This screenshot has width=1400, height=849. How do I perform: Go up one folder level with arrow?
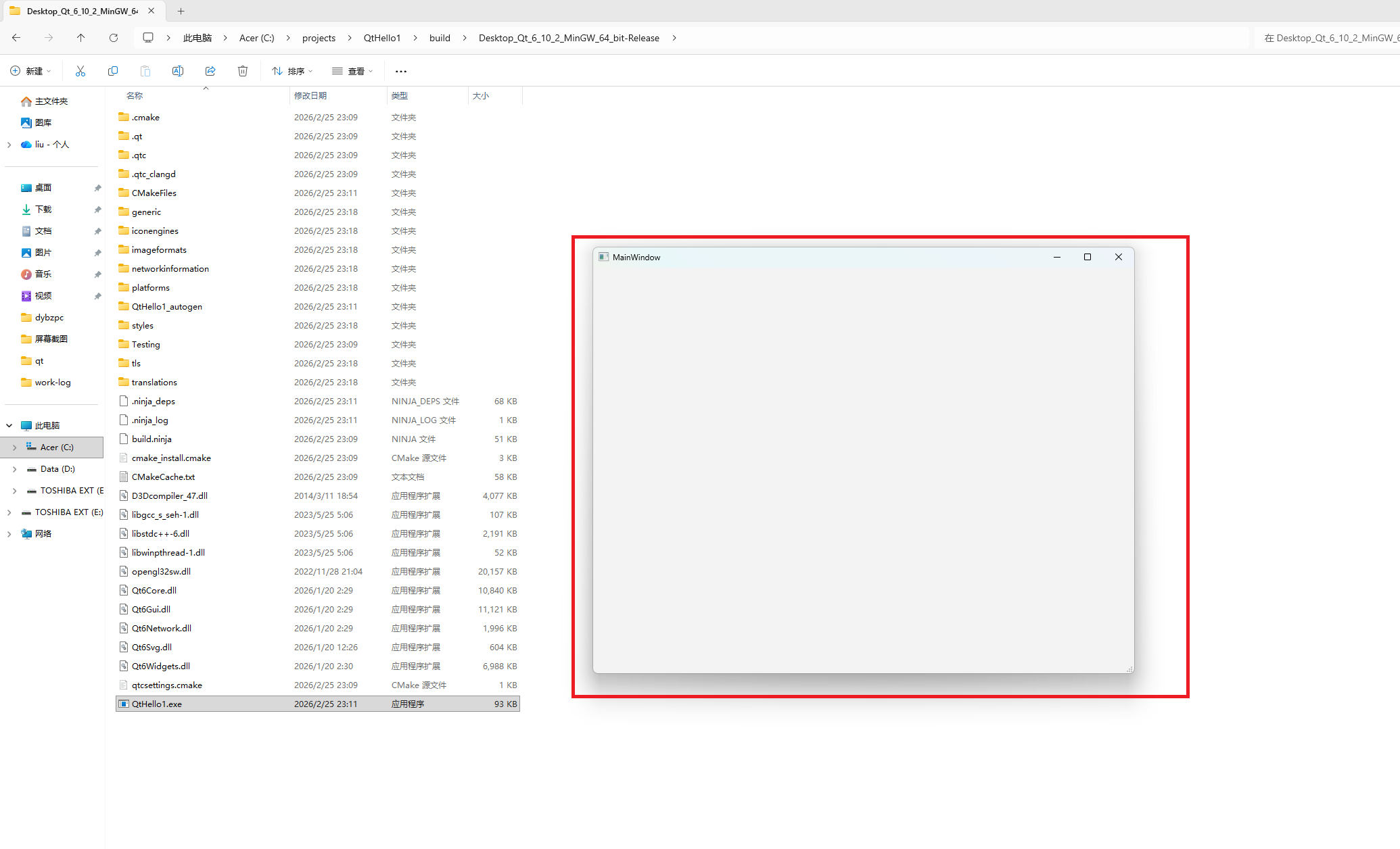[x=81, y=38]
